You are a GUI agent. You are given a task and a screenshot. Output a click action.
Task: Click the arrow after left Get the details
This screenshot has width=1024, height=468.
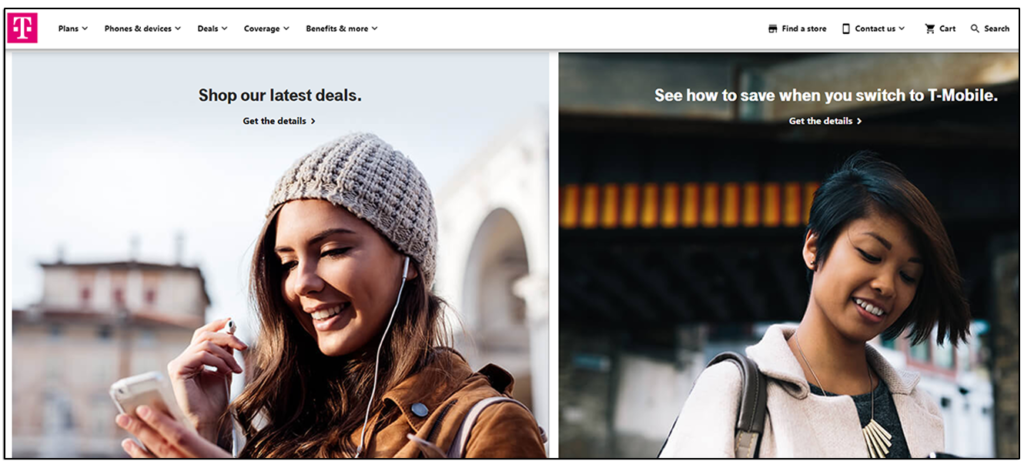coord(313,121)
